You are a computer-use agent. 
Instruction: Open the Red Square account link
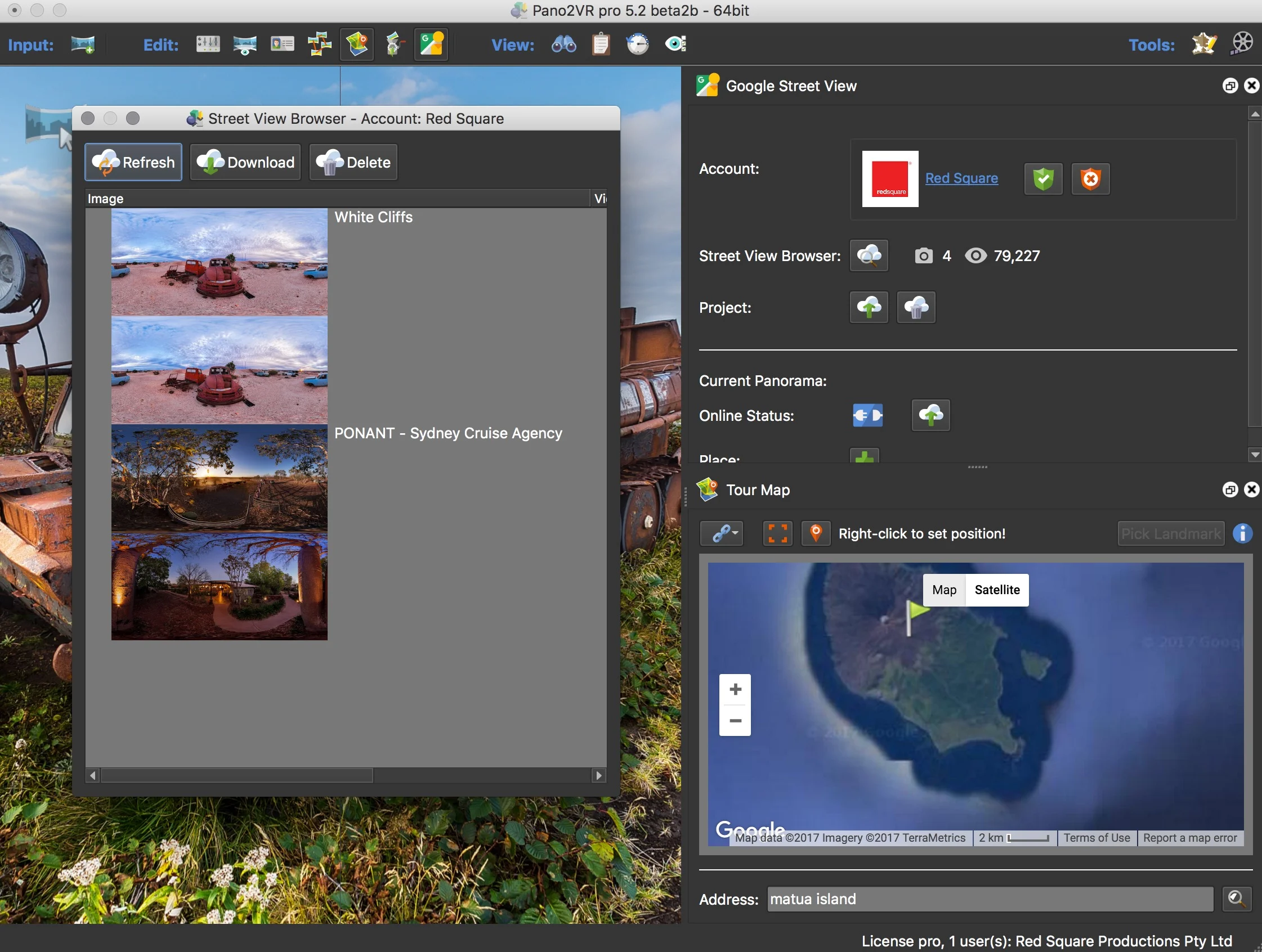pyautogui.click(x=961, y=178)
